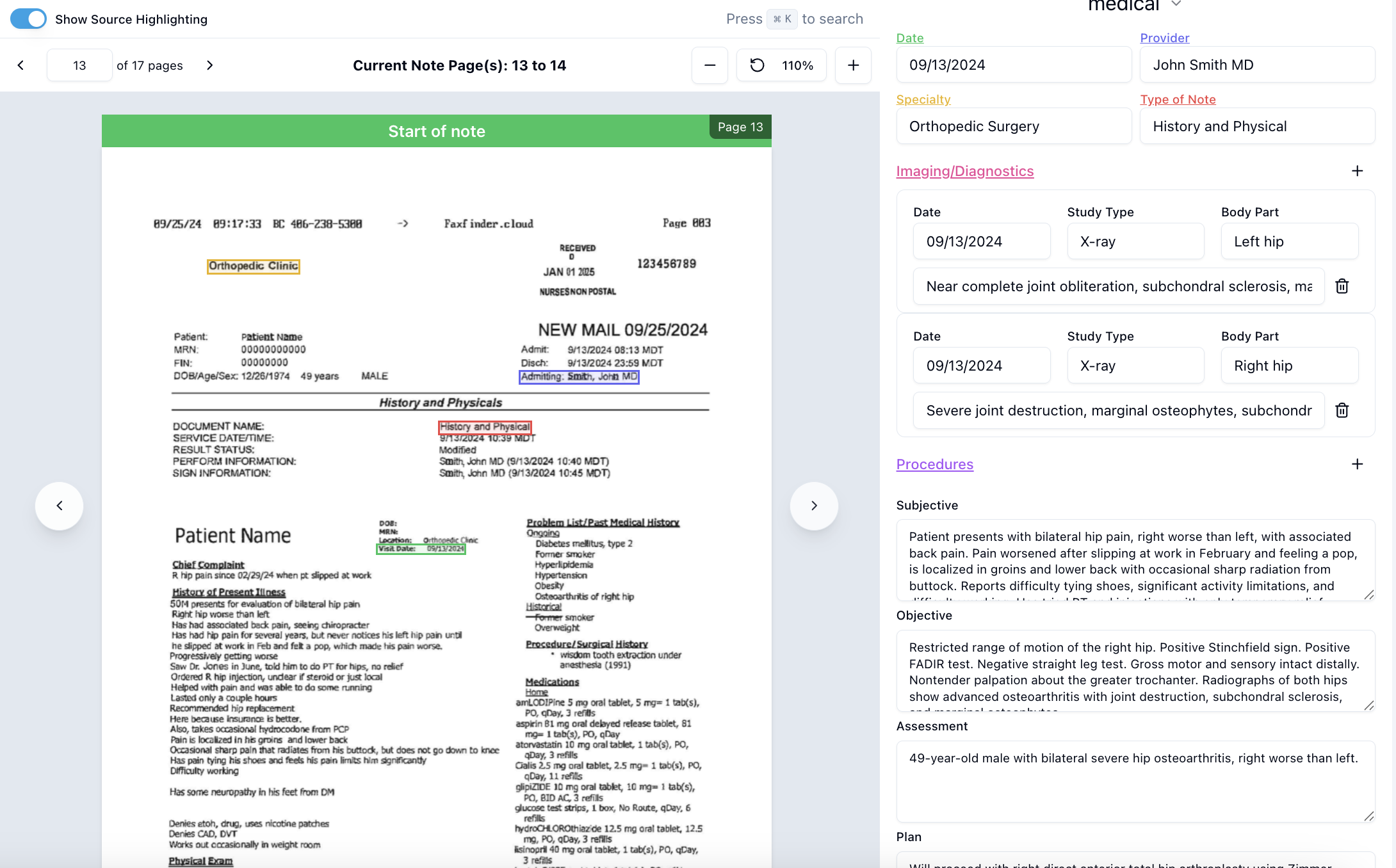Click the Provider field label
1396x868 pixels.
(x=1164, y=38)
